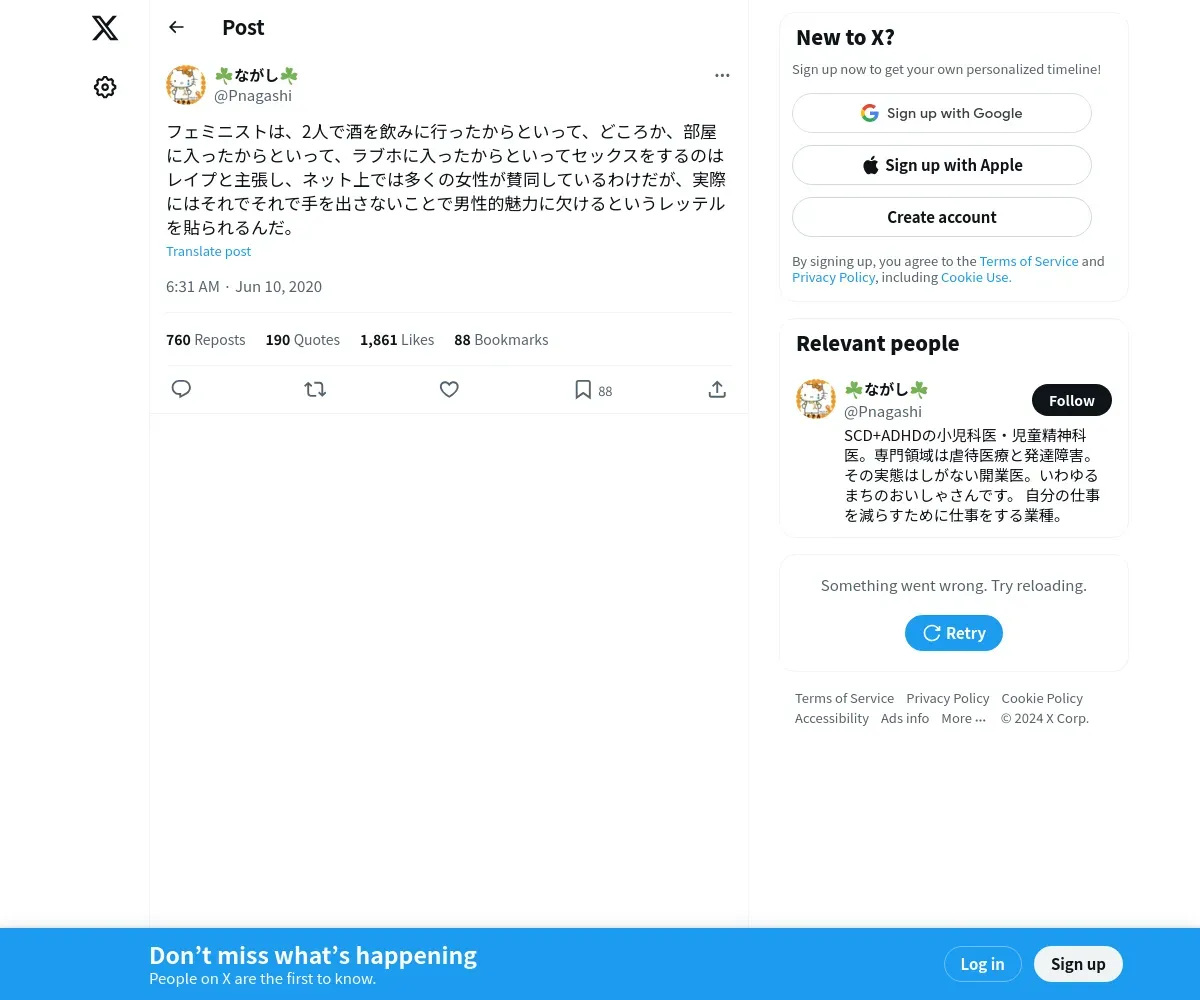Expand the footer More menu

[x=963, y=718]
